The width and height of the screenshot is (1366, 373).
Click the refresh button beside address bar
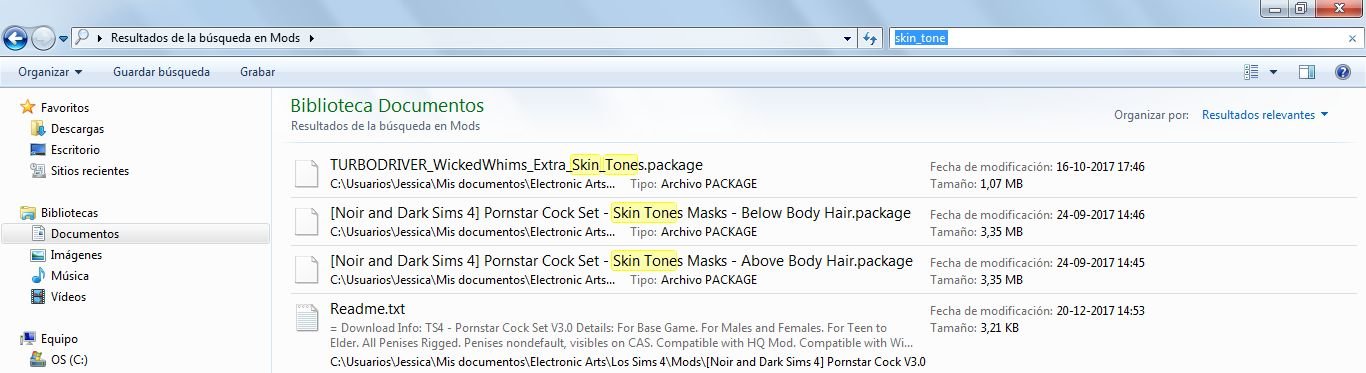coord(869,38)
